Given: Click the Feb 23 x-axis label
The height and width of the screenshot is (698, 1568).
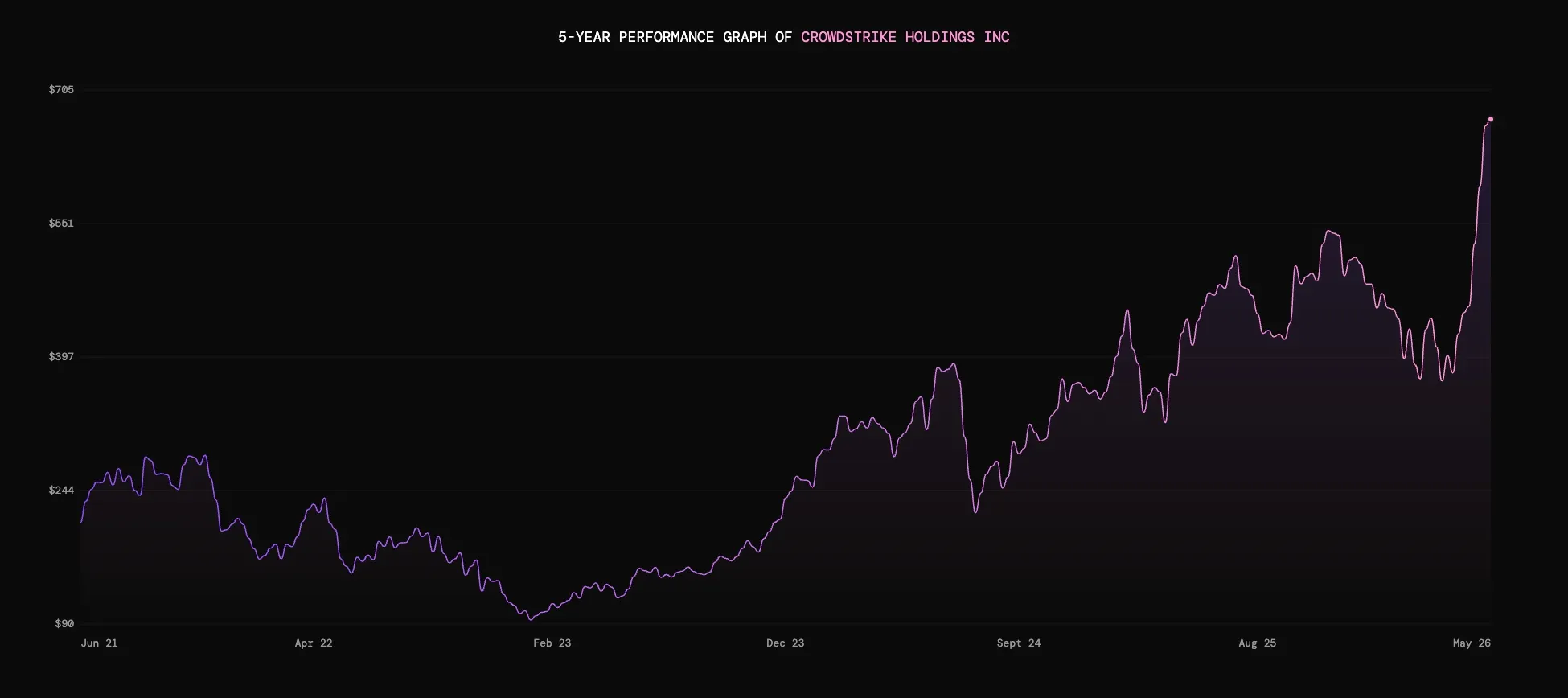Looking at the screenshot, I should 552,643.
